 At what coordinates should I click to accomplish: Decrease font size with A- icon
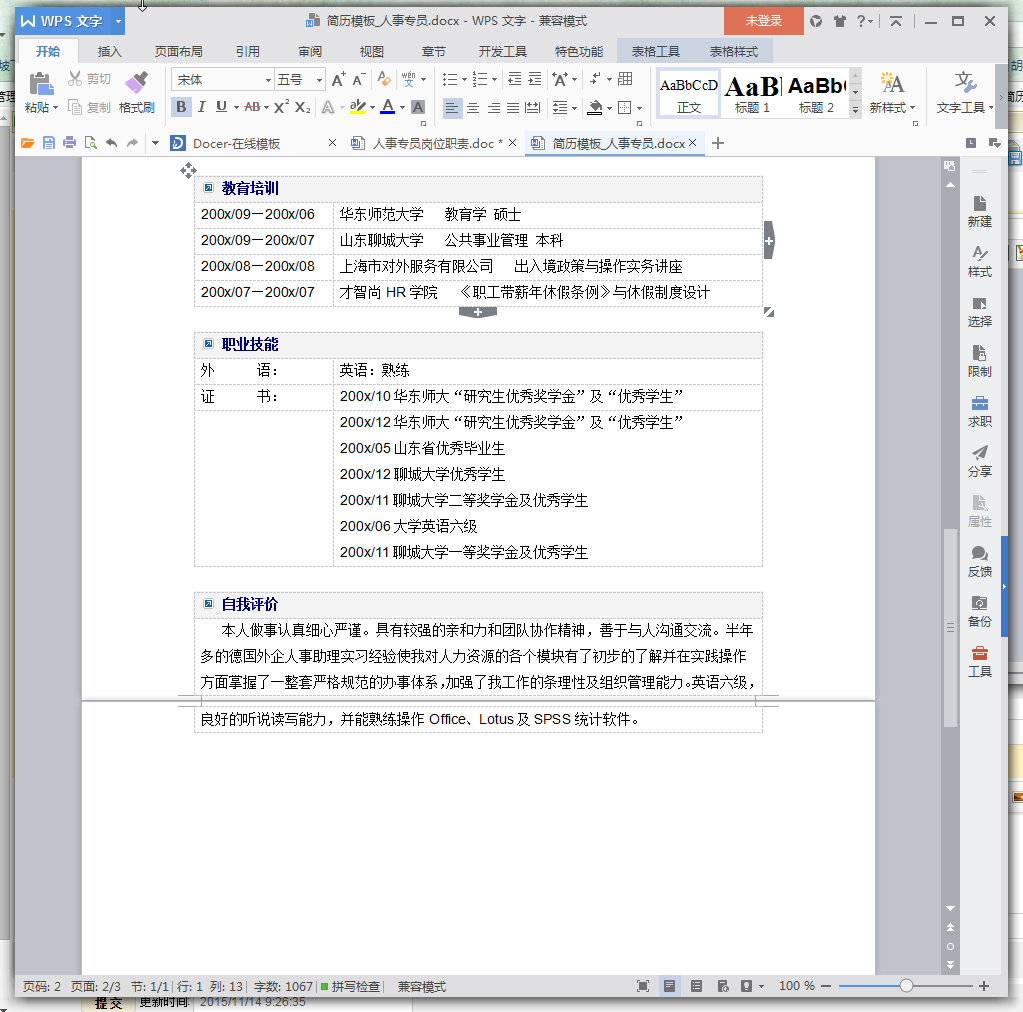tap(358, 80)
